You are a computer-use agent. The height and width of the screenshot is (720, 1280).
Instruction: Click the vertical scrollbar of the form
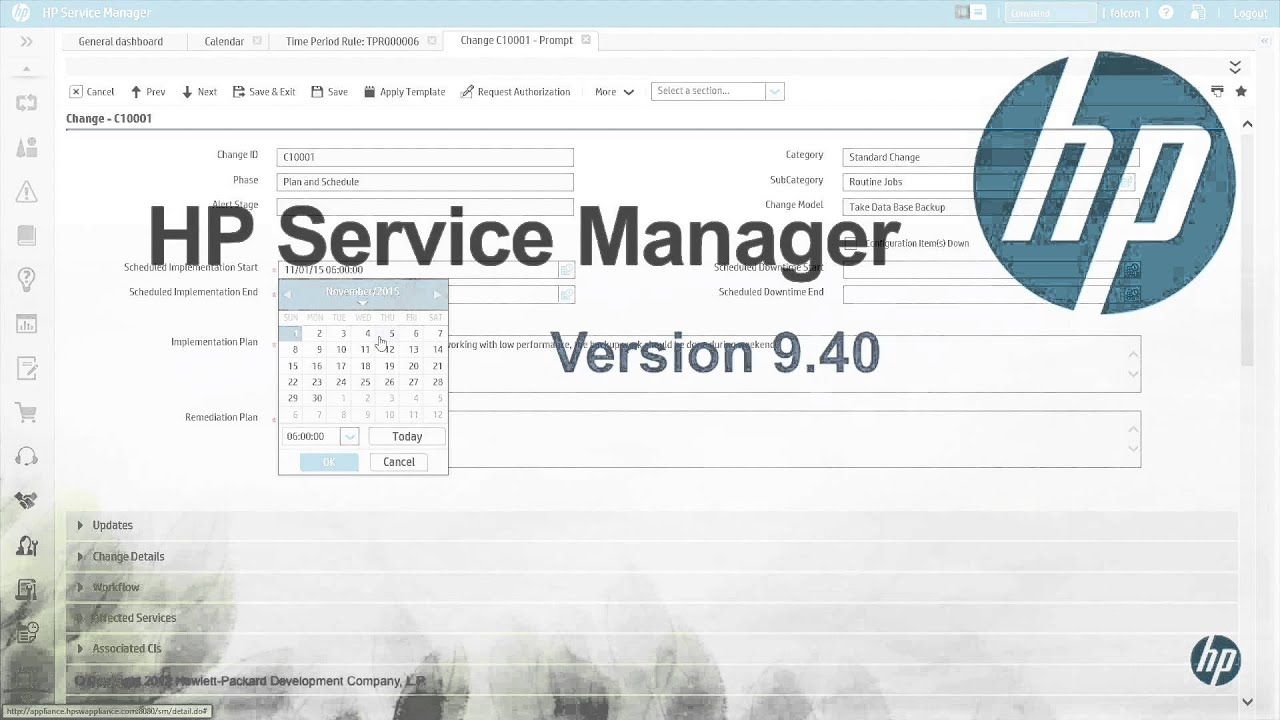[x=1247, y=250]
